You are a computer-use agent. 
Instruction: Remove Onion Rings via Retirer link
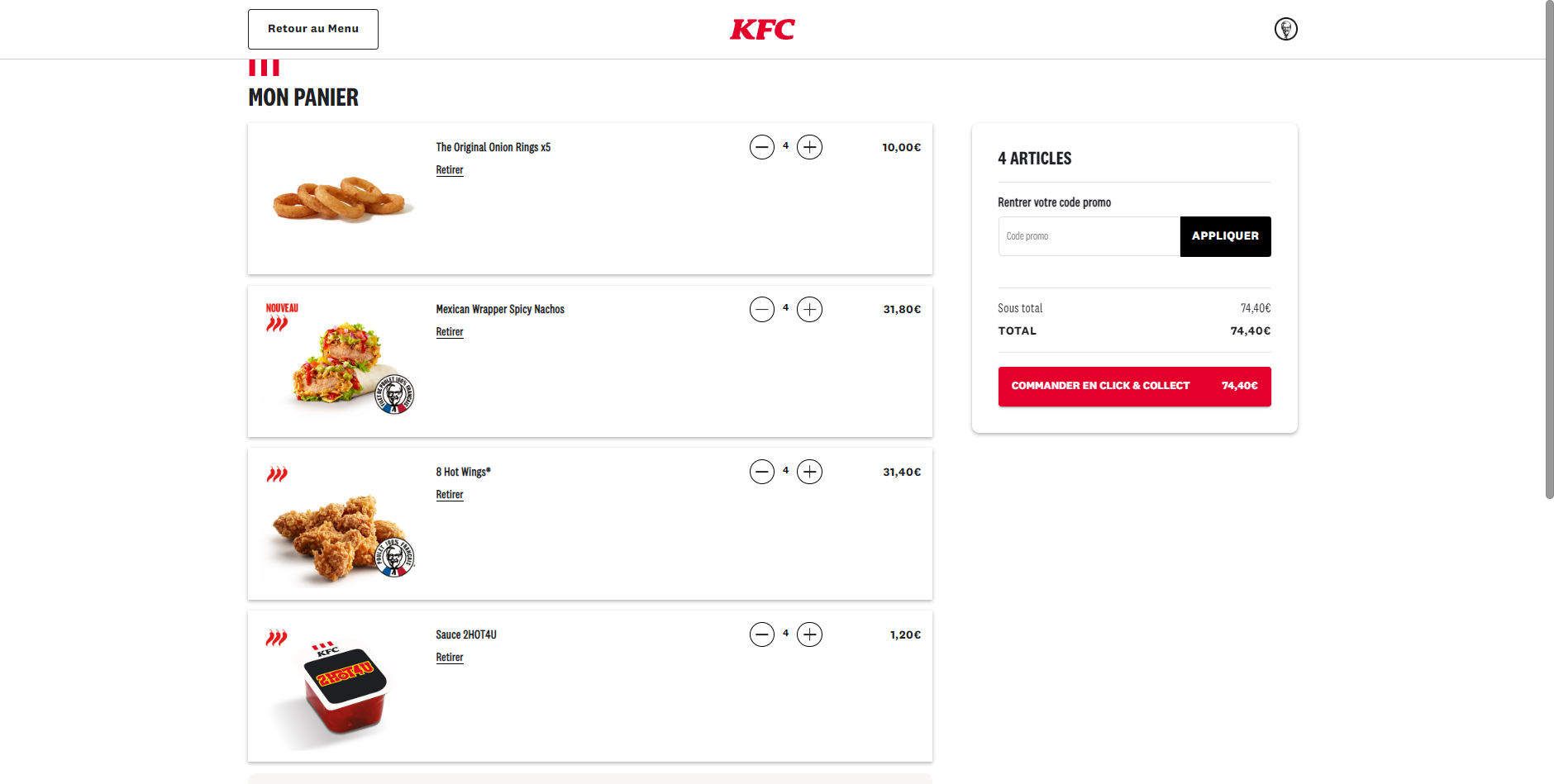(x=450, y=170)
